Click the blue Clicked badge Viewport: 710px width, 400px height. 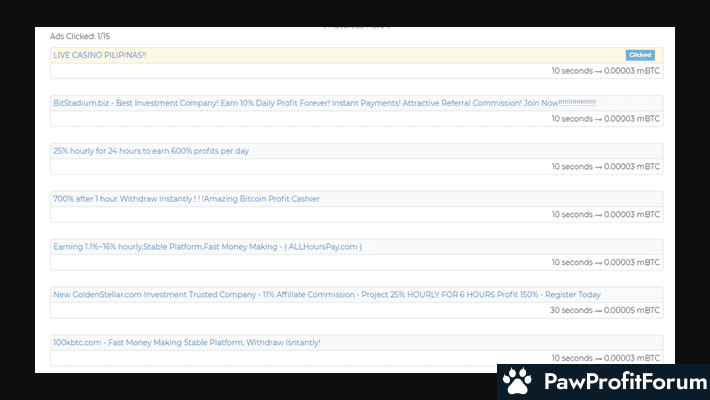point(640,55)
